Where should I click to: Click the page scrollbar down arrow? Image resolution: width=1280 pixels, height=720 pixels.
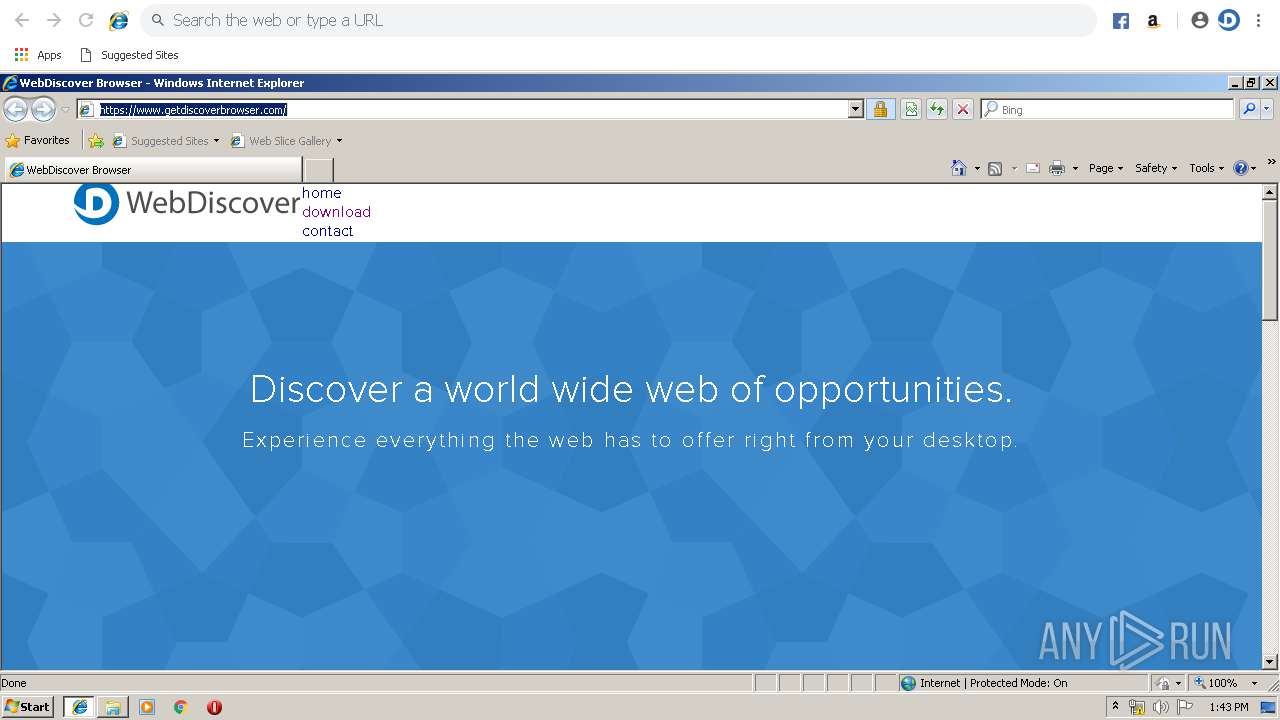pos(1270,661)
